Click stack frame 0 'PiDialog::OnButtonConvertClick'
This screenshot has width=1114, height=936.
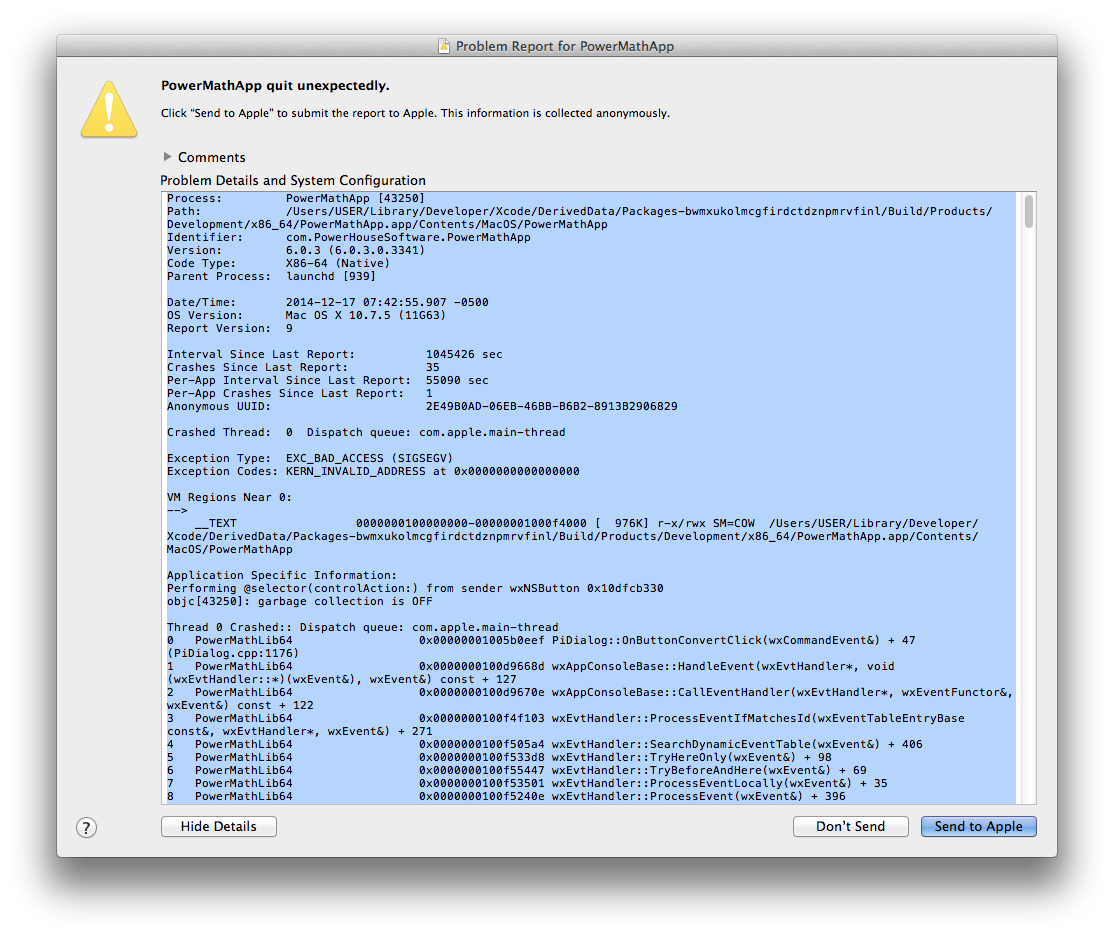point(541,640)
